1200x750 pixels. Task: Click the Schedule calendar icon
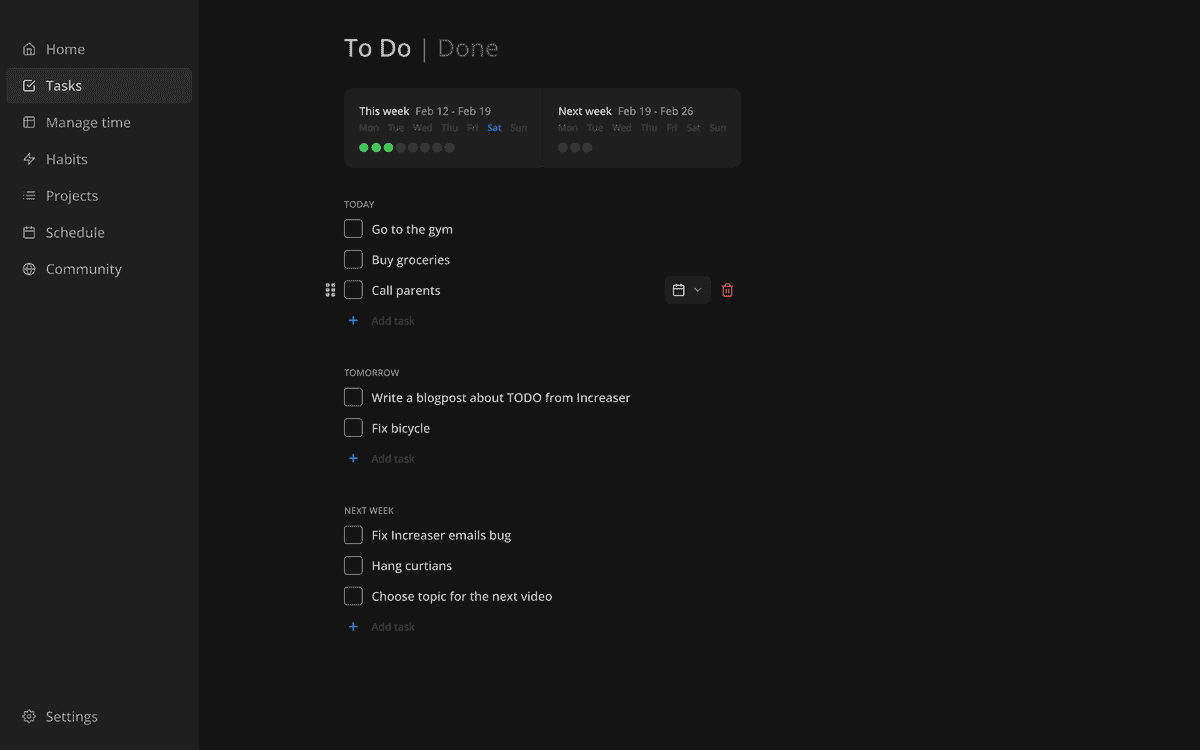29,232
